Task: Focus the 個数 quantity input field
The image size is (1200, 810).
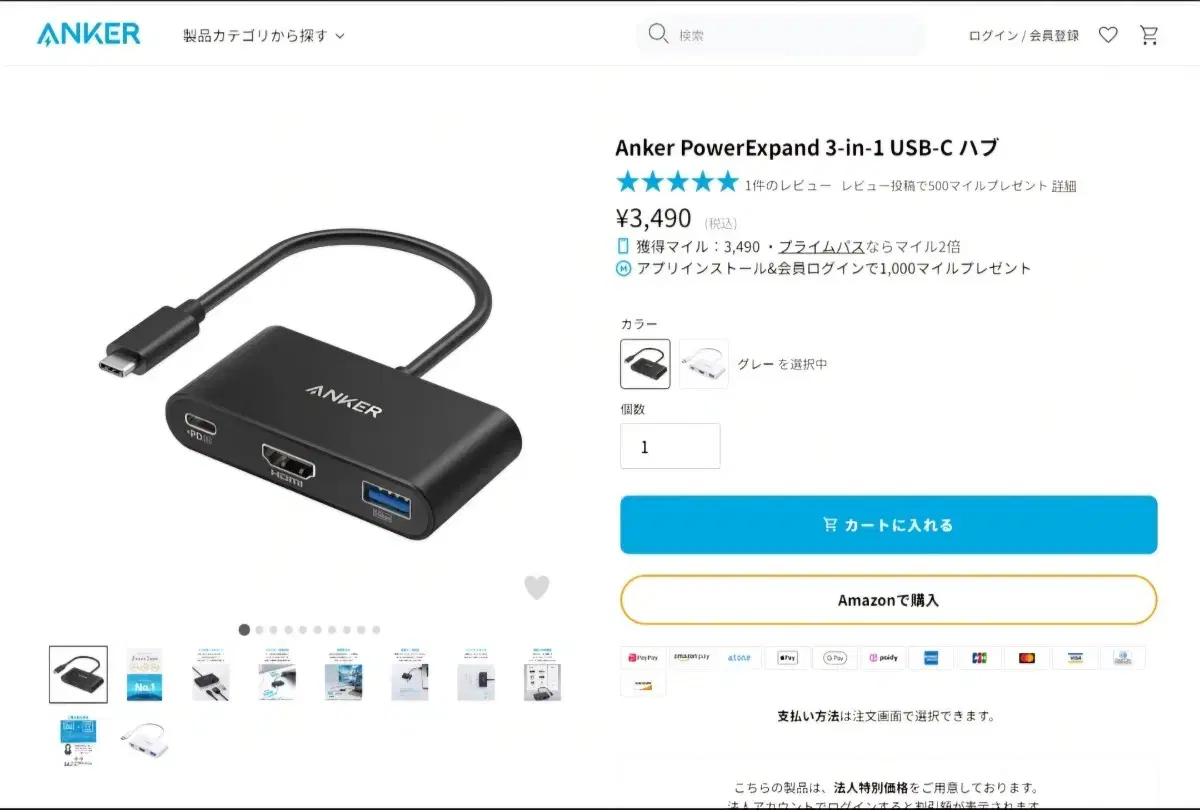Action: pos(670,446)
